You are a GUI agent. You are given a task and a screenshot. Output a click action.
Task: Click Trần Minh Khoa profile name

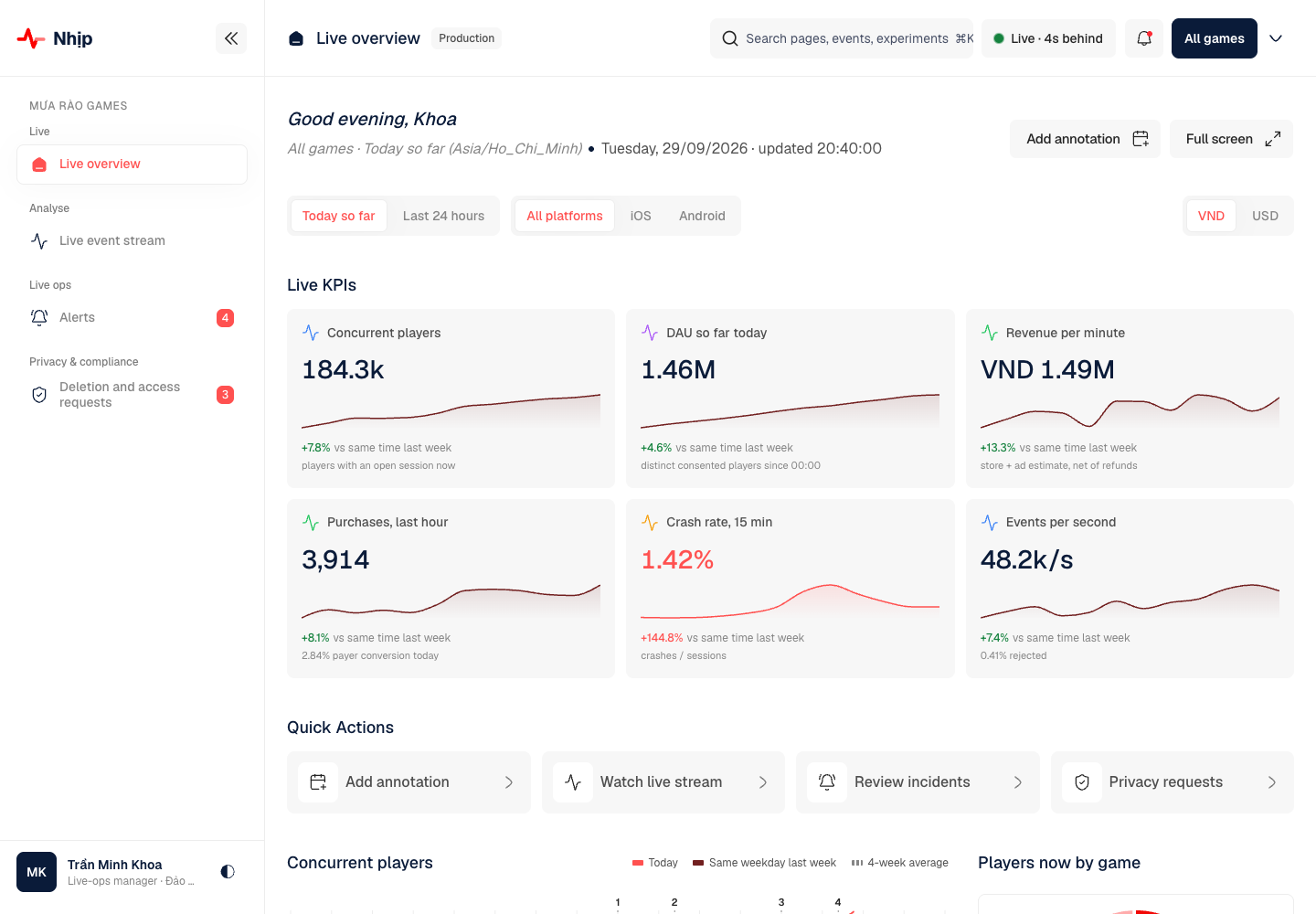pos(114,865)
